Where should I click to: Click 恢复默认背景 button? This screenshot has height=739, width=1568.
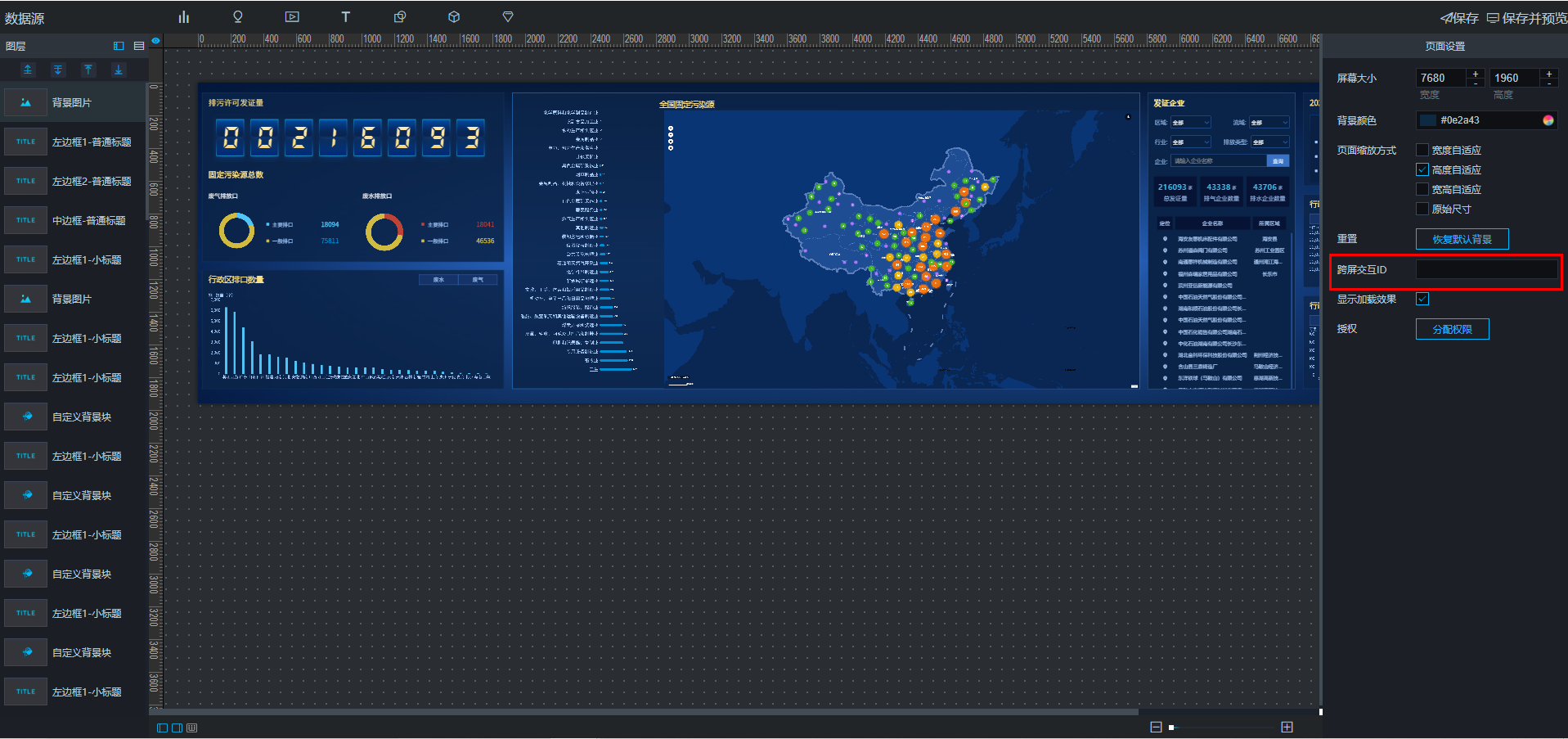[x=1462, y=239]
